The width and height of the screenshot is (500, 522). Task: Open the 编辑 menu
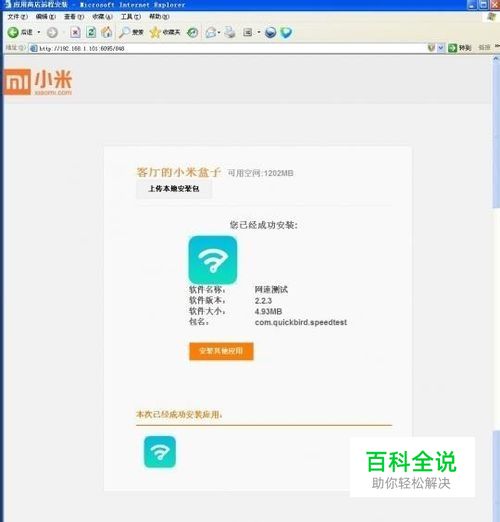click(x=46, y=16)
